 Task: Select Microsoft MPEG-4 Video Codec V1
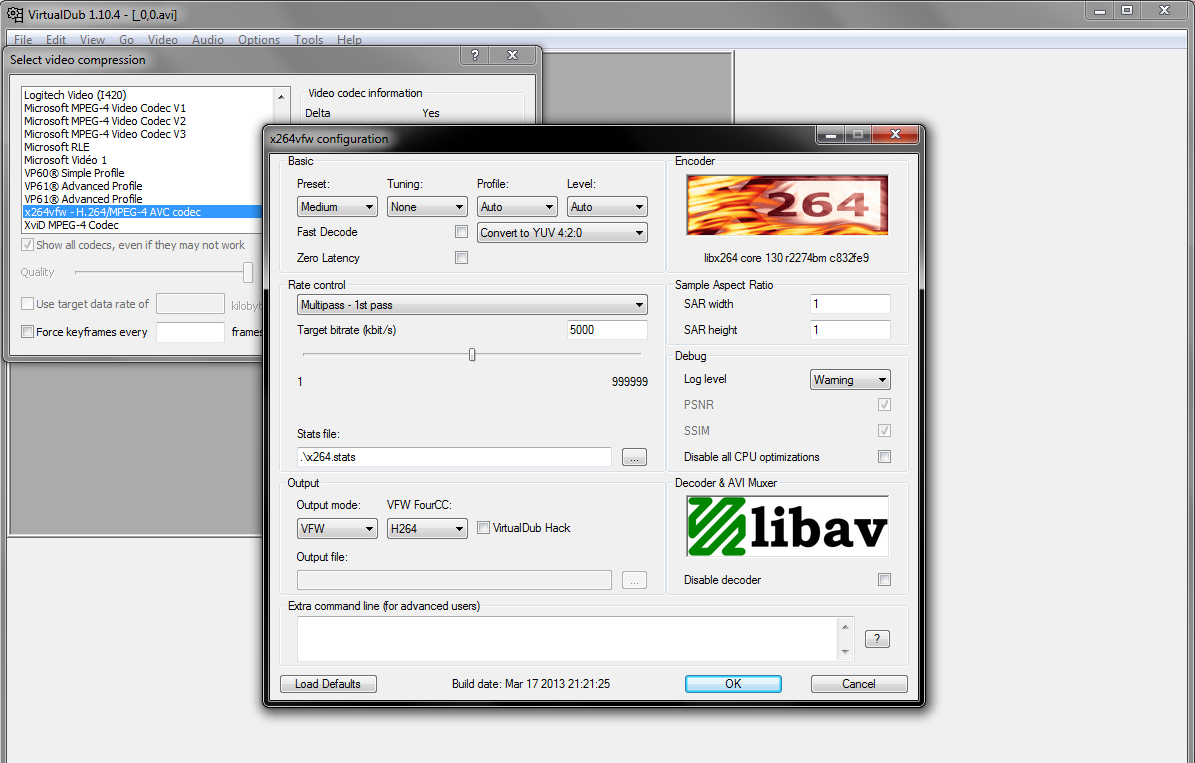pyautogui.click(x=104, y=107)
